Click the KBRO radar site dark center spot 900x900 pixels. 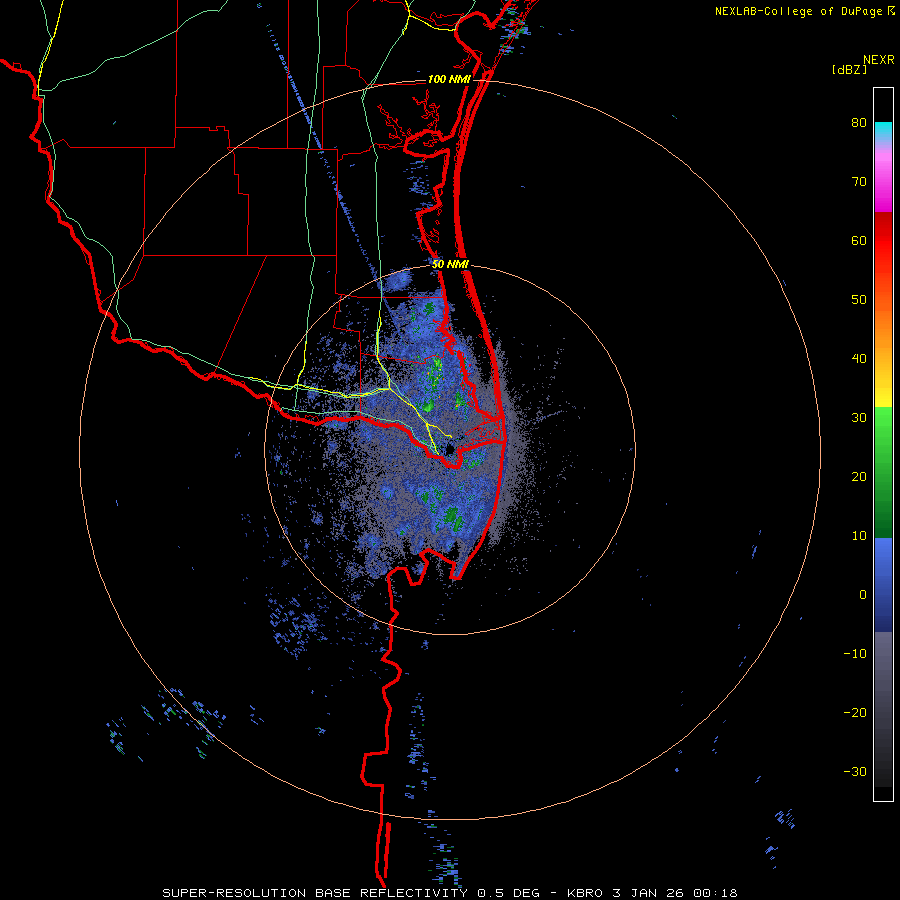click(450, 449)
